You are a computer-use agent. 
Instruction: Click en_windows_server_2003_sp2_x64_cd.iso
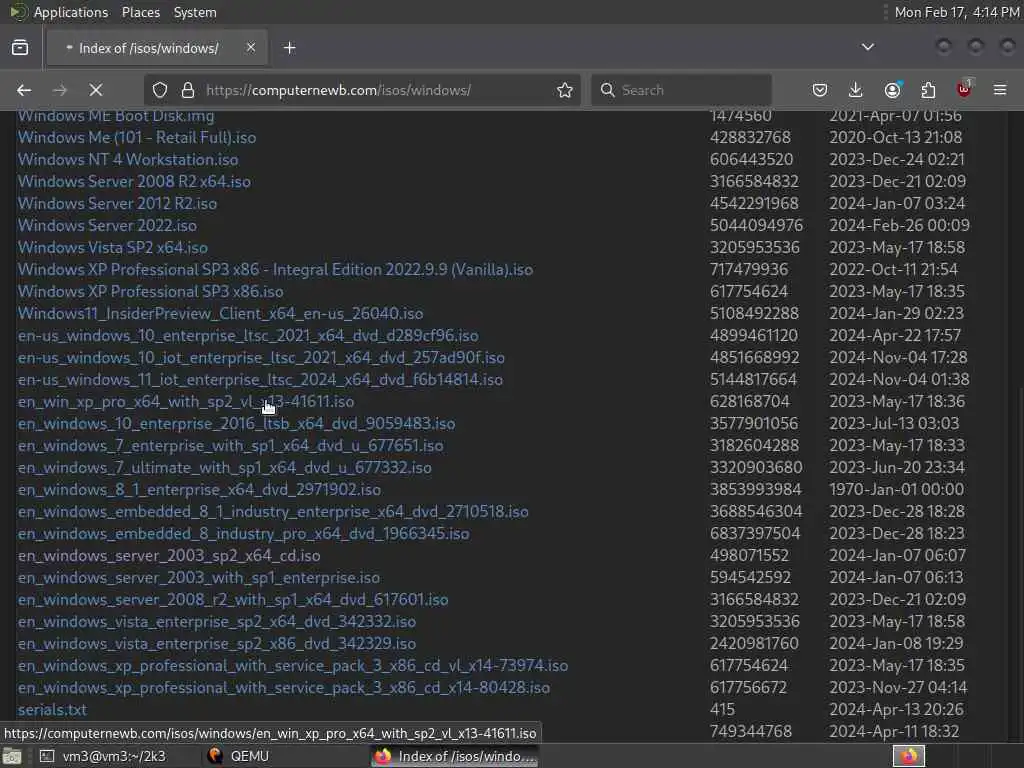point(169,556)
